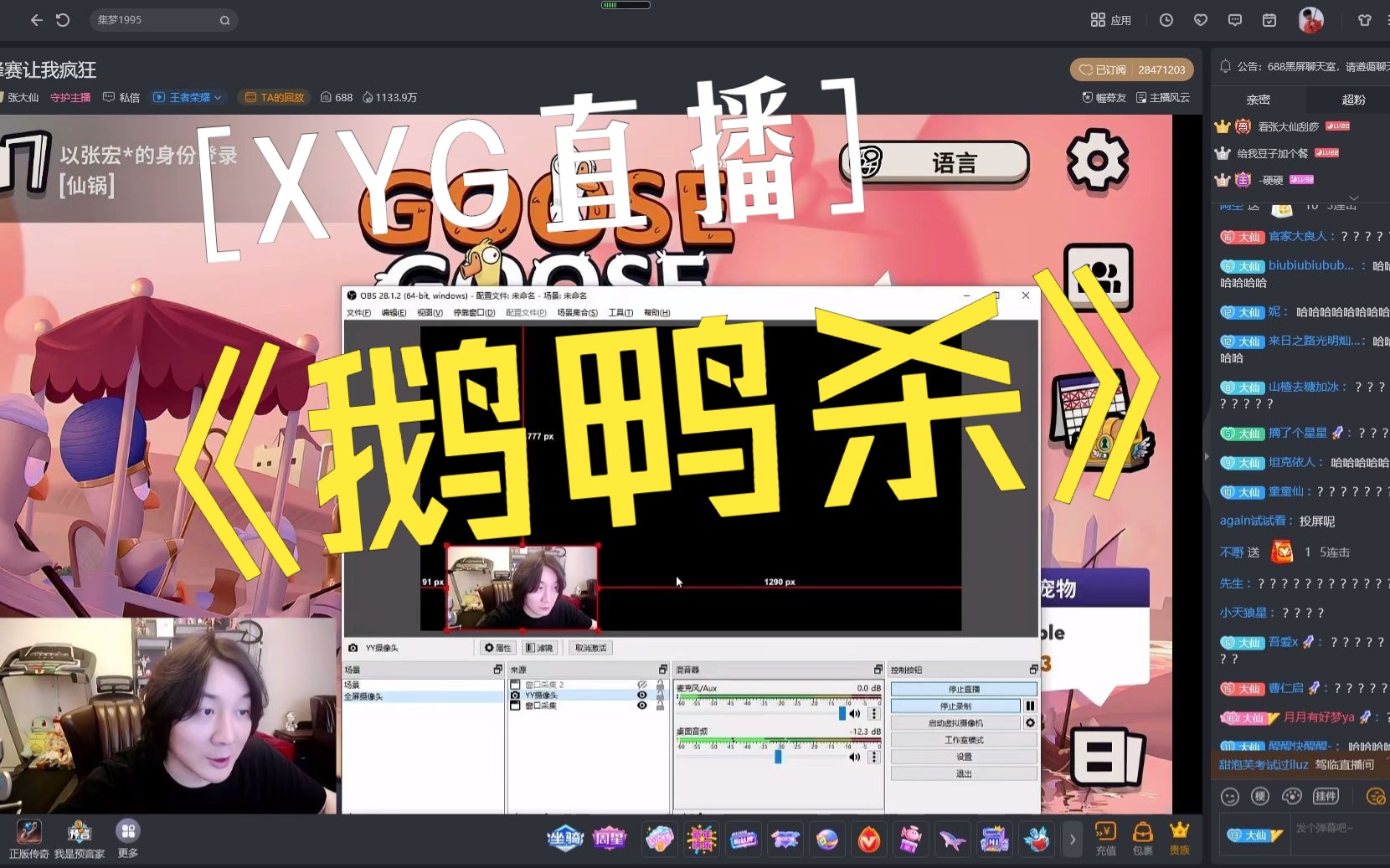Mute 桌面音频 speaker icon
The height and width of the screenshot is (868, 1390).
[855, 757]
